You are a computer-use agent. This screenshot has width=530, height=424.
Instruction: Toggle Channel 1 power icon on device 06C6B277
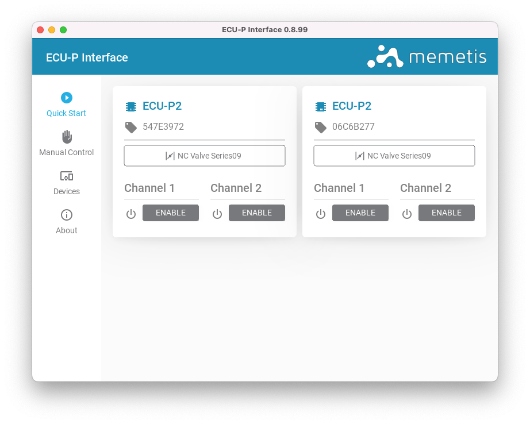(x=320, y=214)
